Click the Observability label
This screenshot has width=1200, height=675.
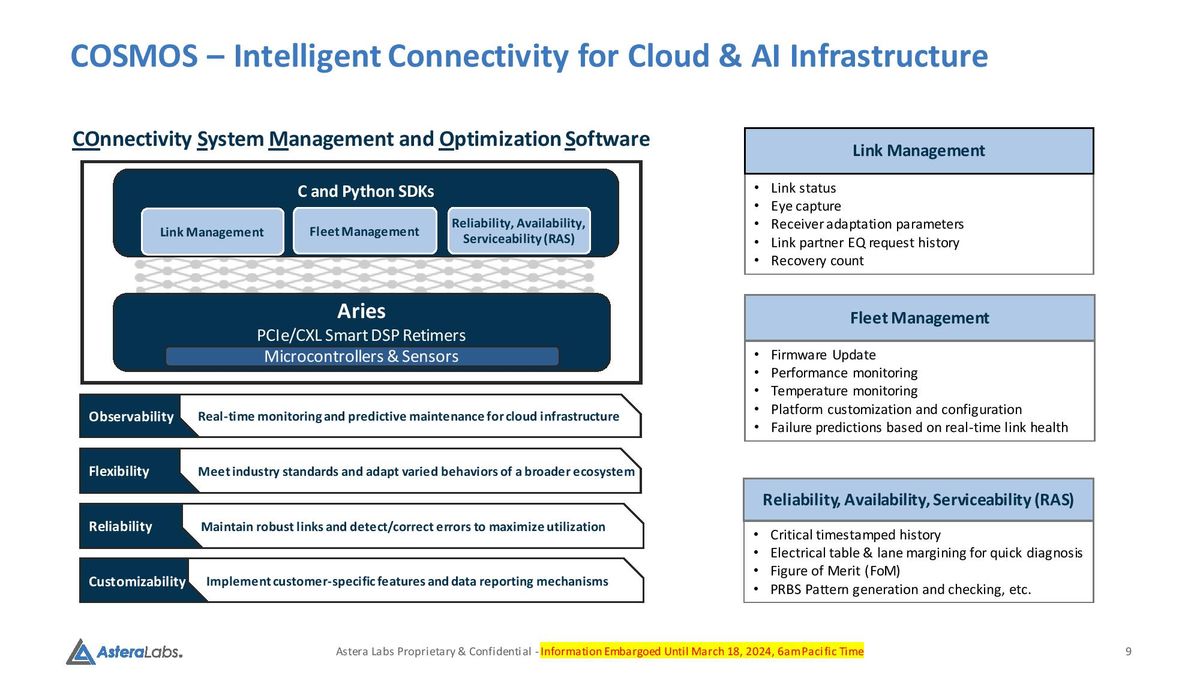(x=129, y=416)
